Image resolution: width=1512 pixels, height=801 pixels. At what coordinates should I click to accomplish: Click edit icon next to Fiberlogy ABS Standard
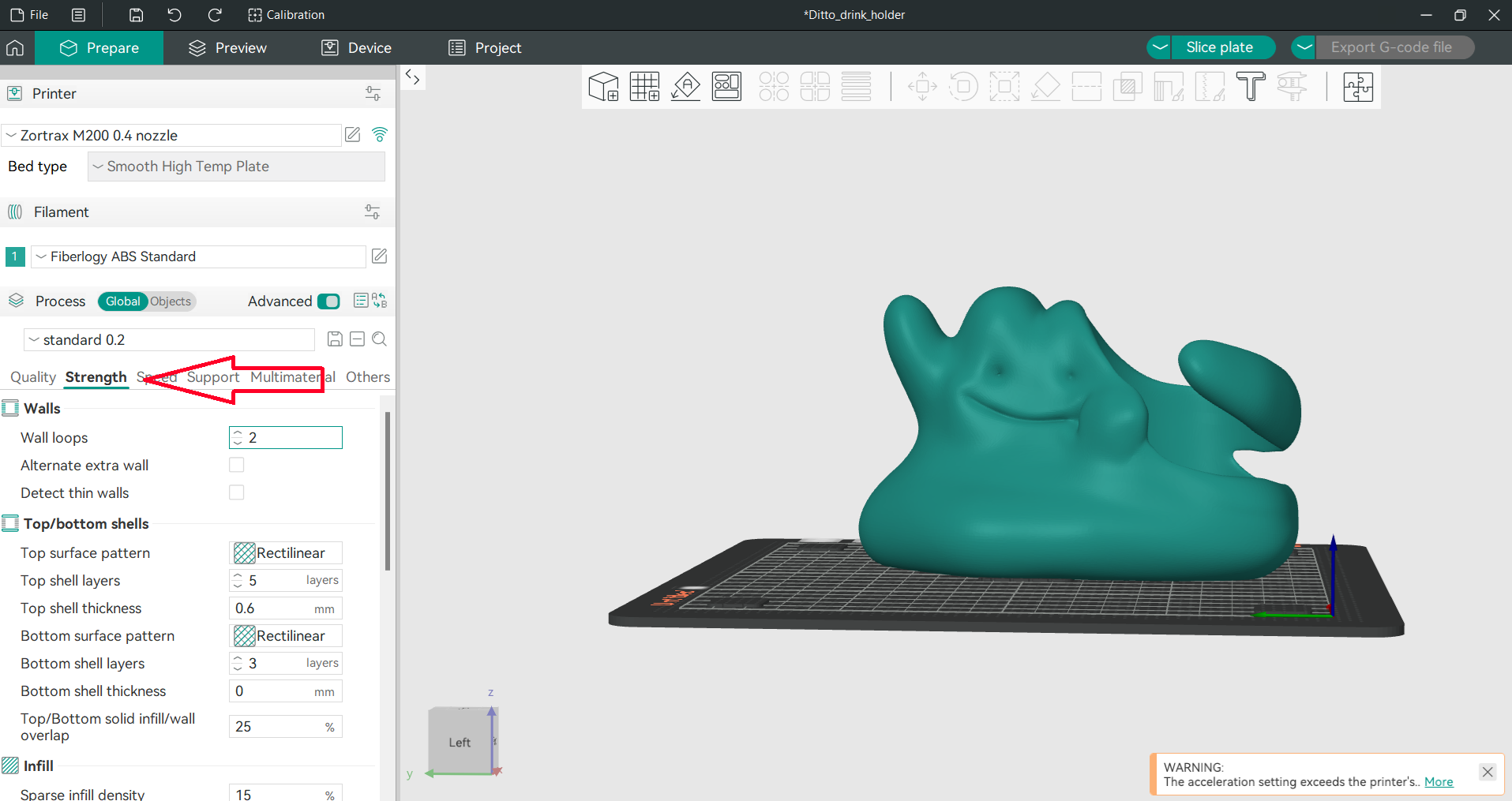[379, 256]
